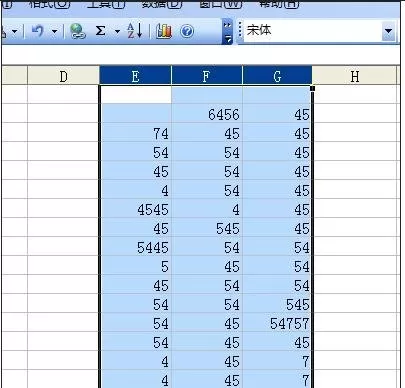Click cell containing 74

pos(136,133)
